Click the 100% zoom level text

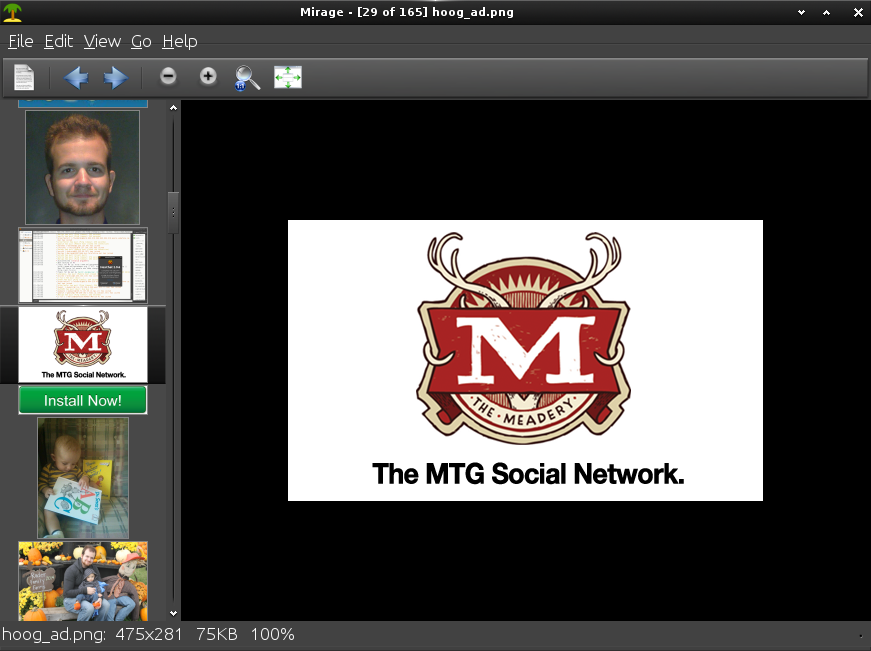[272, 634]
